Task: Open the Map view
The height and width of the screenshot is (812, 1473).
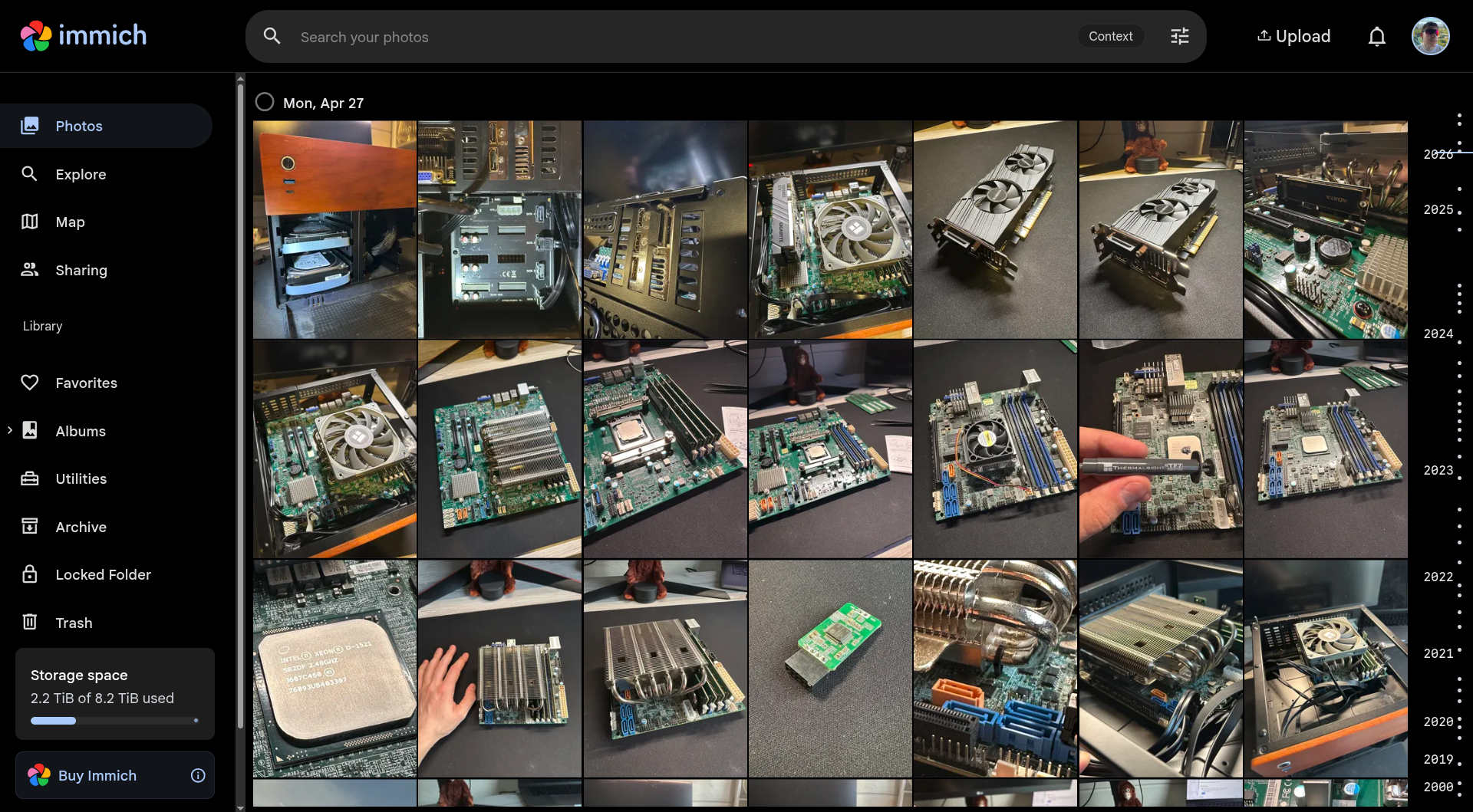Action: (x=106, y=222)
